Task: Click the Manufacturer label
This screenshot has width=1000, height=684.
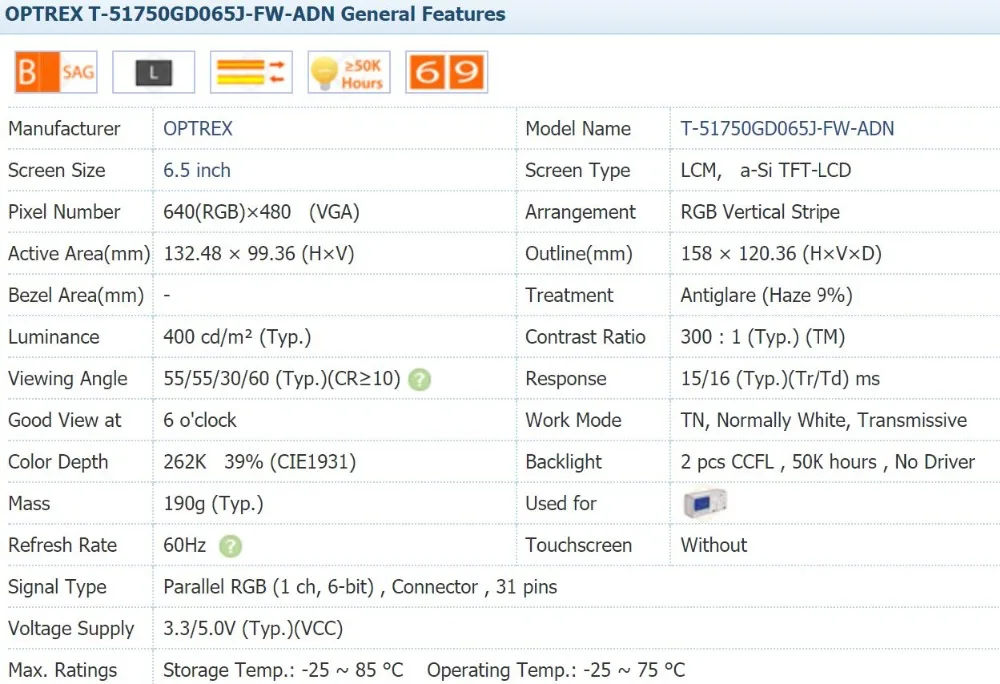Action: click(64, 129)
